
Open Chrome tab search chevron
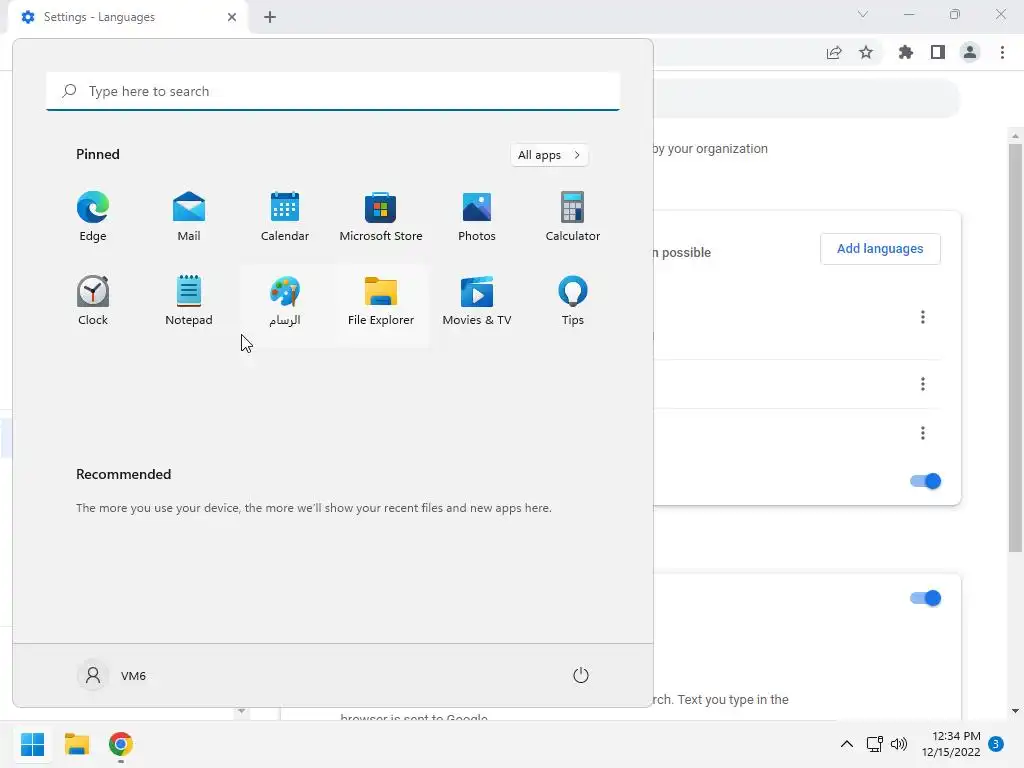pos(863,14)
